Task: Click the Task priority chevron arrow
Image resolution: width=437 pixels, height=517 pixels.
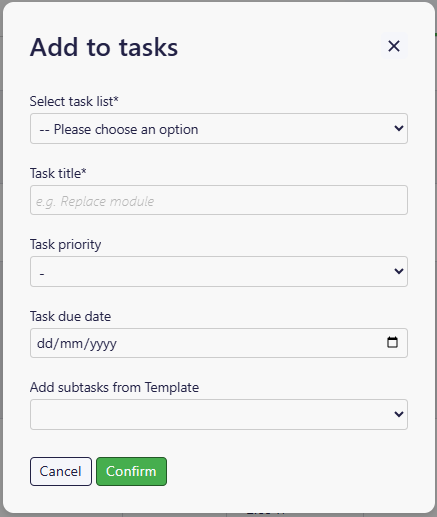Action: pos(399,271)
